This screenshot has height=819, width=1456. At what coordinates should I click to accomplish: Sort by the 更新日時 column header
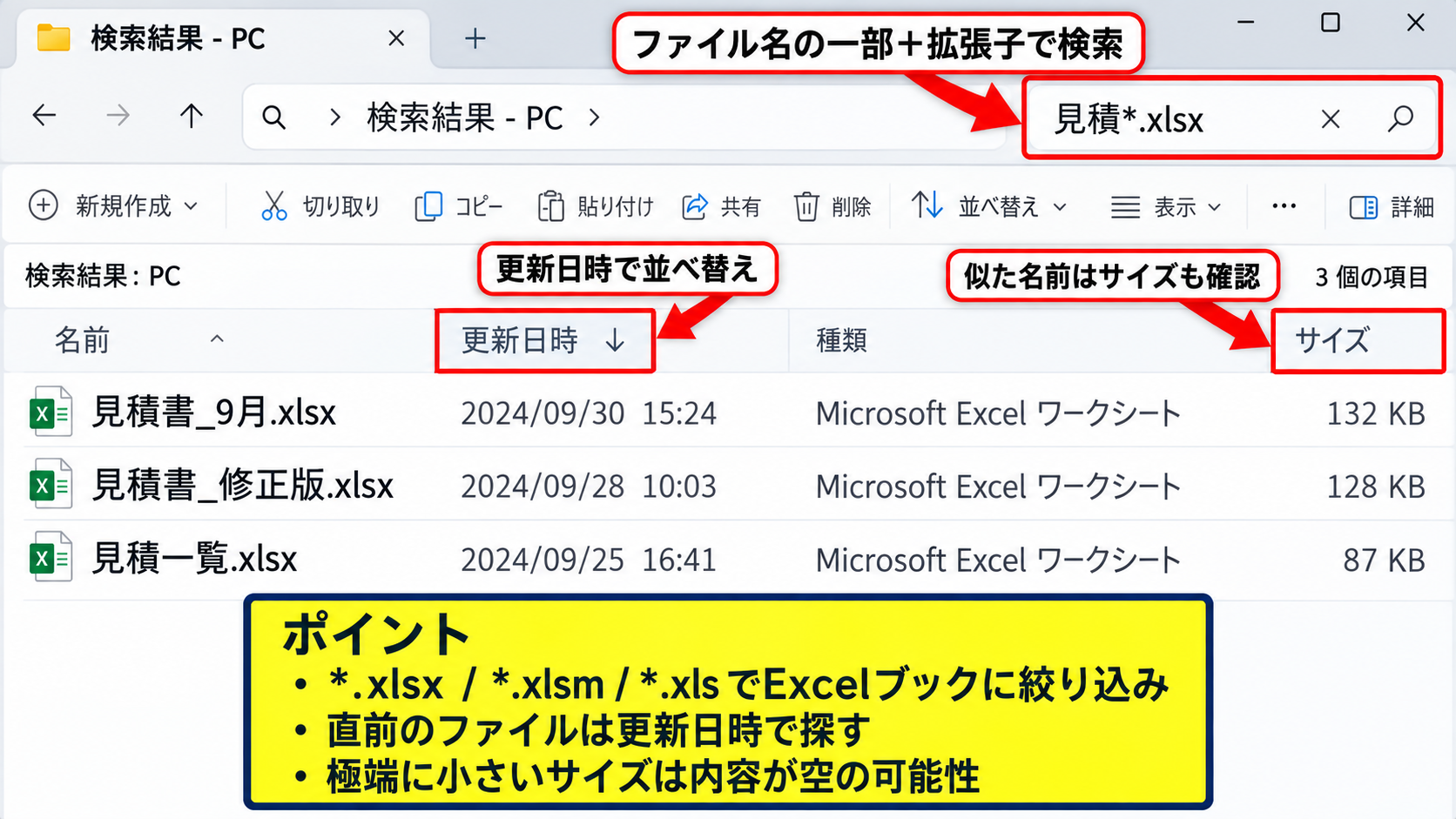pyautogui.click(x=544, y=340)
